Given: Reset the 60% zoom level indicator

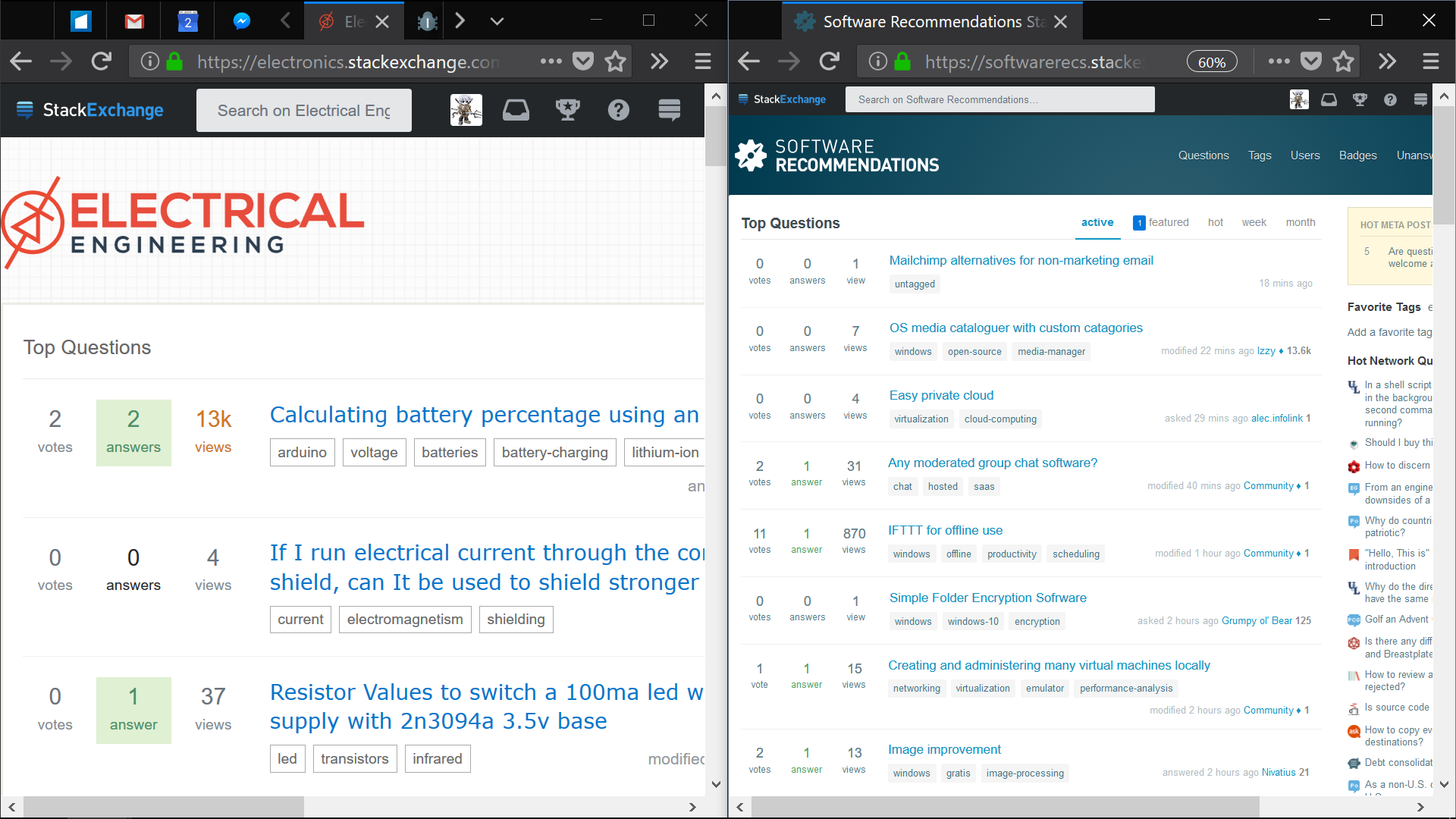Looking at the screenshot, I should pyautogui.click(x=1211, y=62).
